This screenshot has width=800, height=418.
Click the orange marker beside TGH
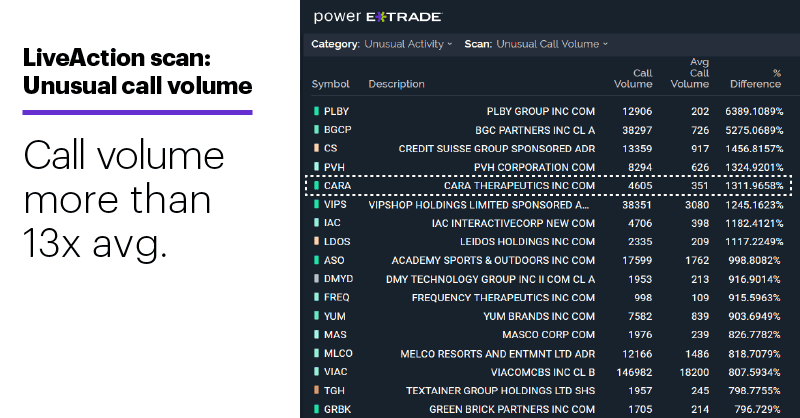tap(316, 390)
